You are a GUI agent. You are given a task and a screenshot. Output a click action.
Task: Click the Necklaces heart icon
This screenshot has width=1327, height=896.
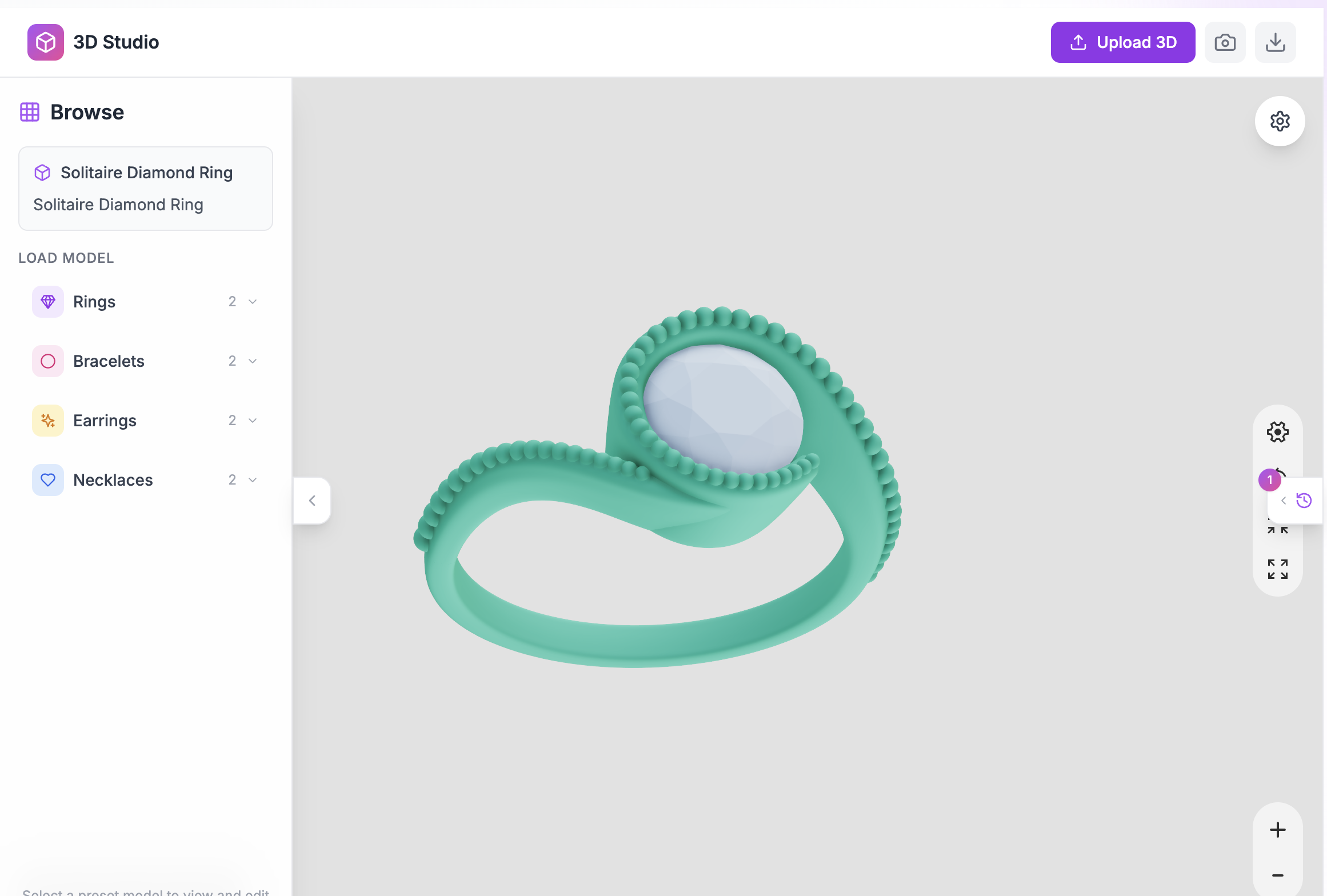(48, 480)
